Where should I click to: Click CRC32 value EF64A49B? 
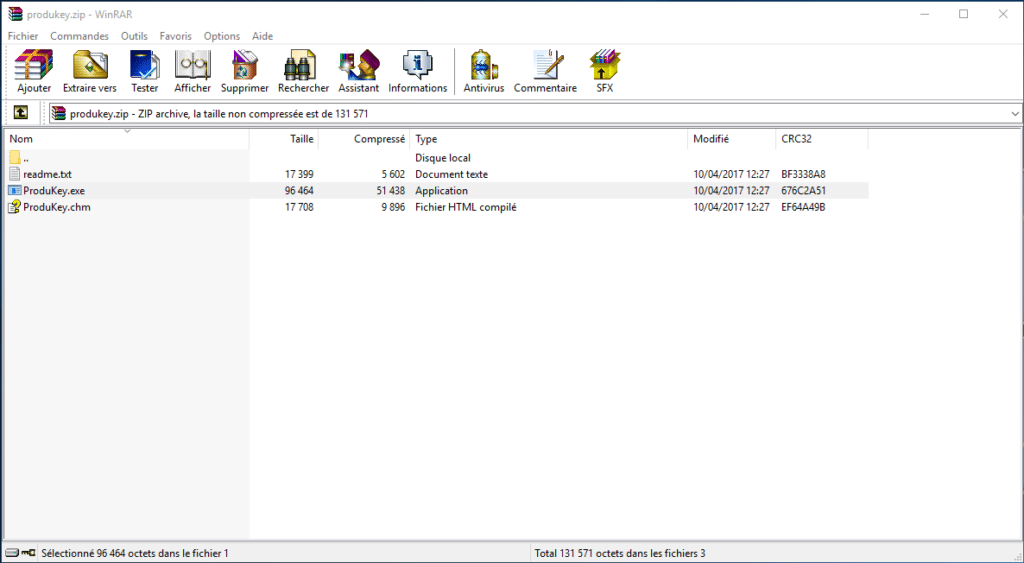click(x=803, y=207)
